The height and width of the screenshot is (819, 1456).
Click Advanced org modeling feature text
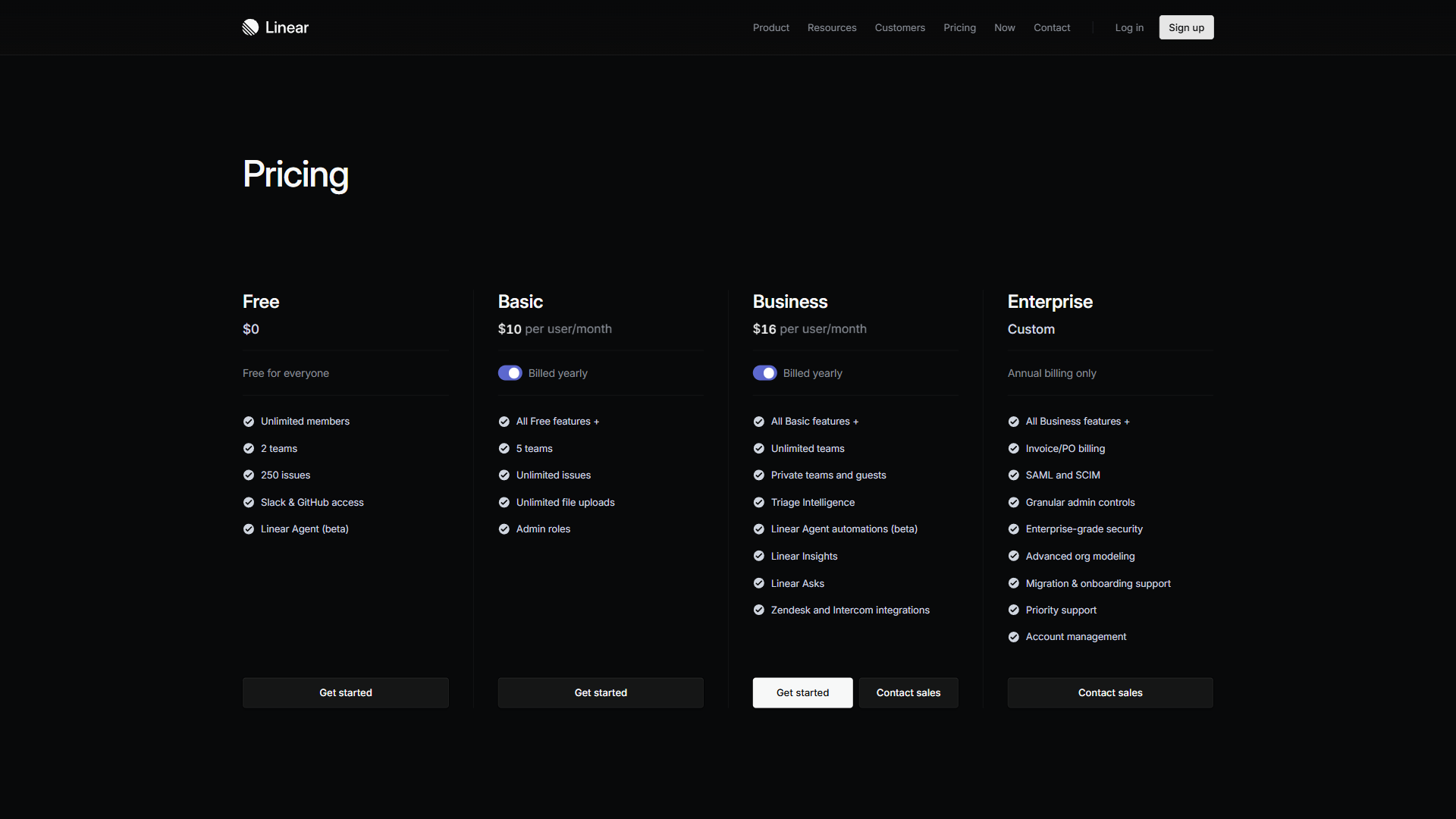tap(1081, 557)
